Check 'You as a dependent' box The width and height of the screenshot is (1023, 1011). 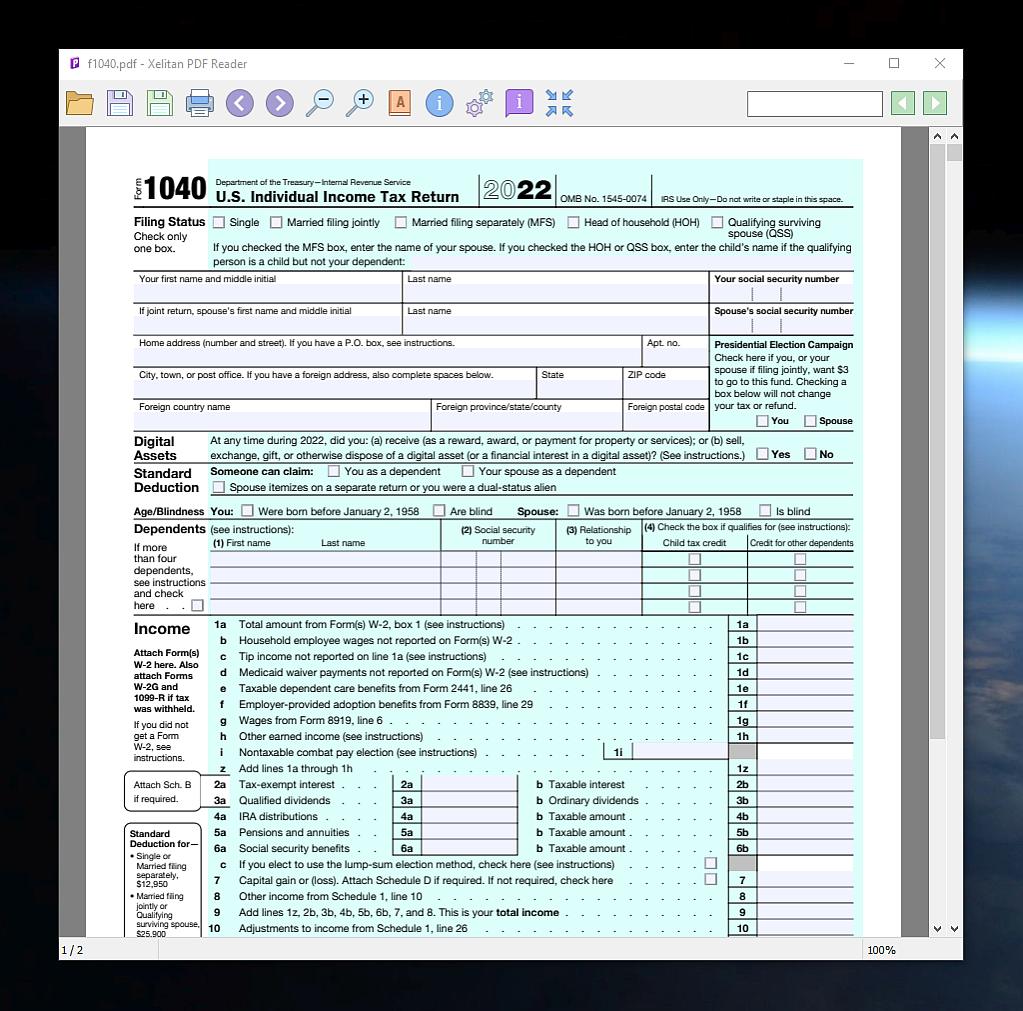click(333, 471)
